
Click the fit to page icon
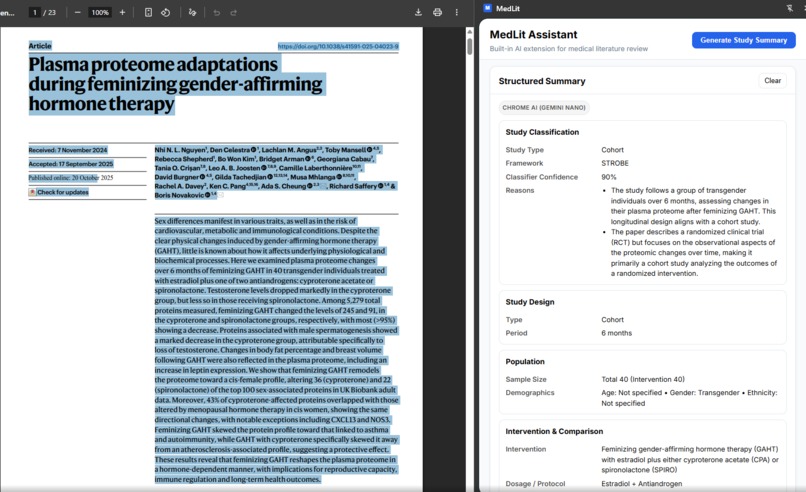(x=148, y=12)
